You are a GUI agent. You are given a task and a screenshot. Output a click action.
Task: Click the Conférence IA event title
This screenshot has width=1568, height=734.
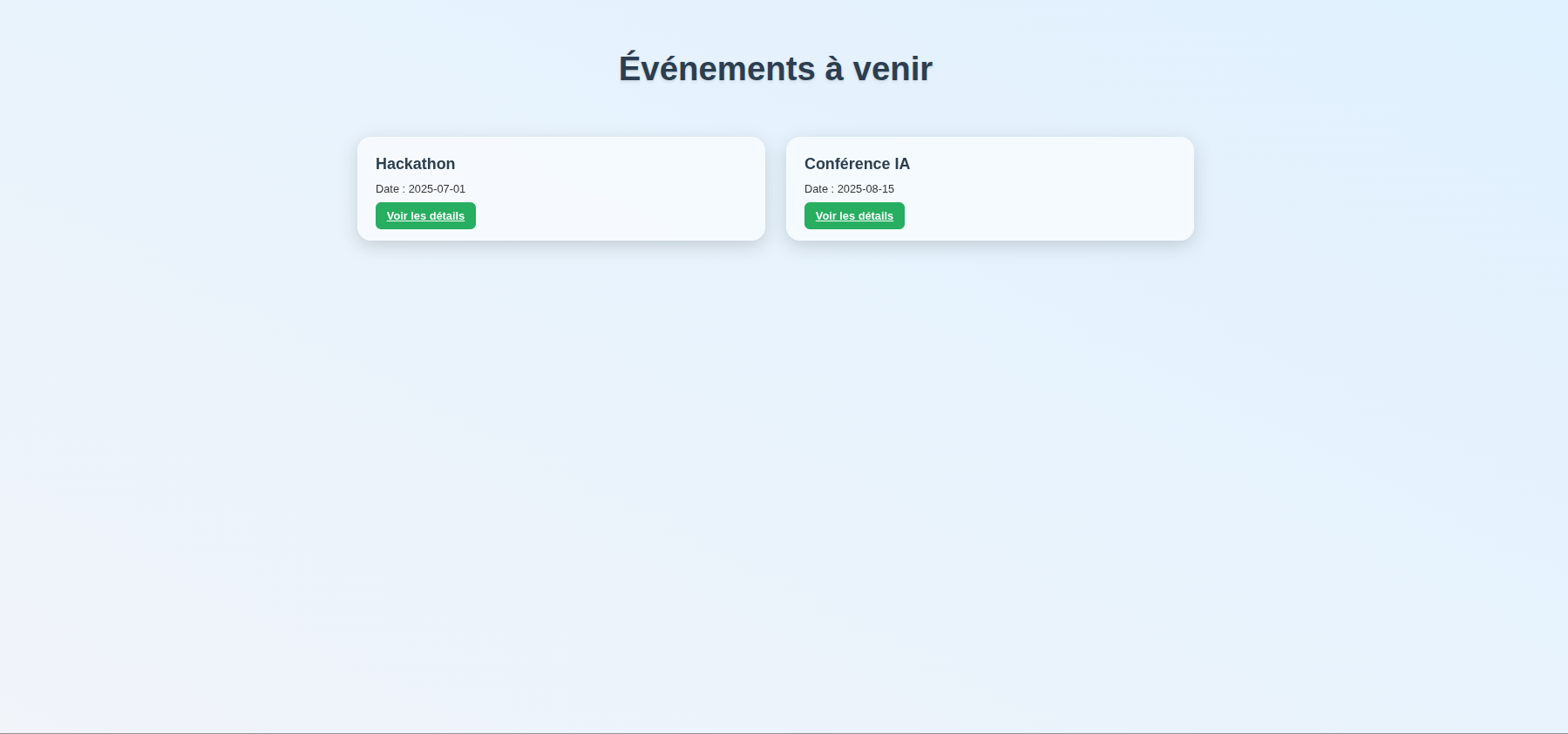(x=857, y=164)
